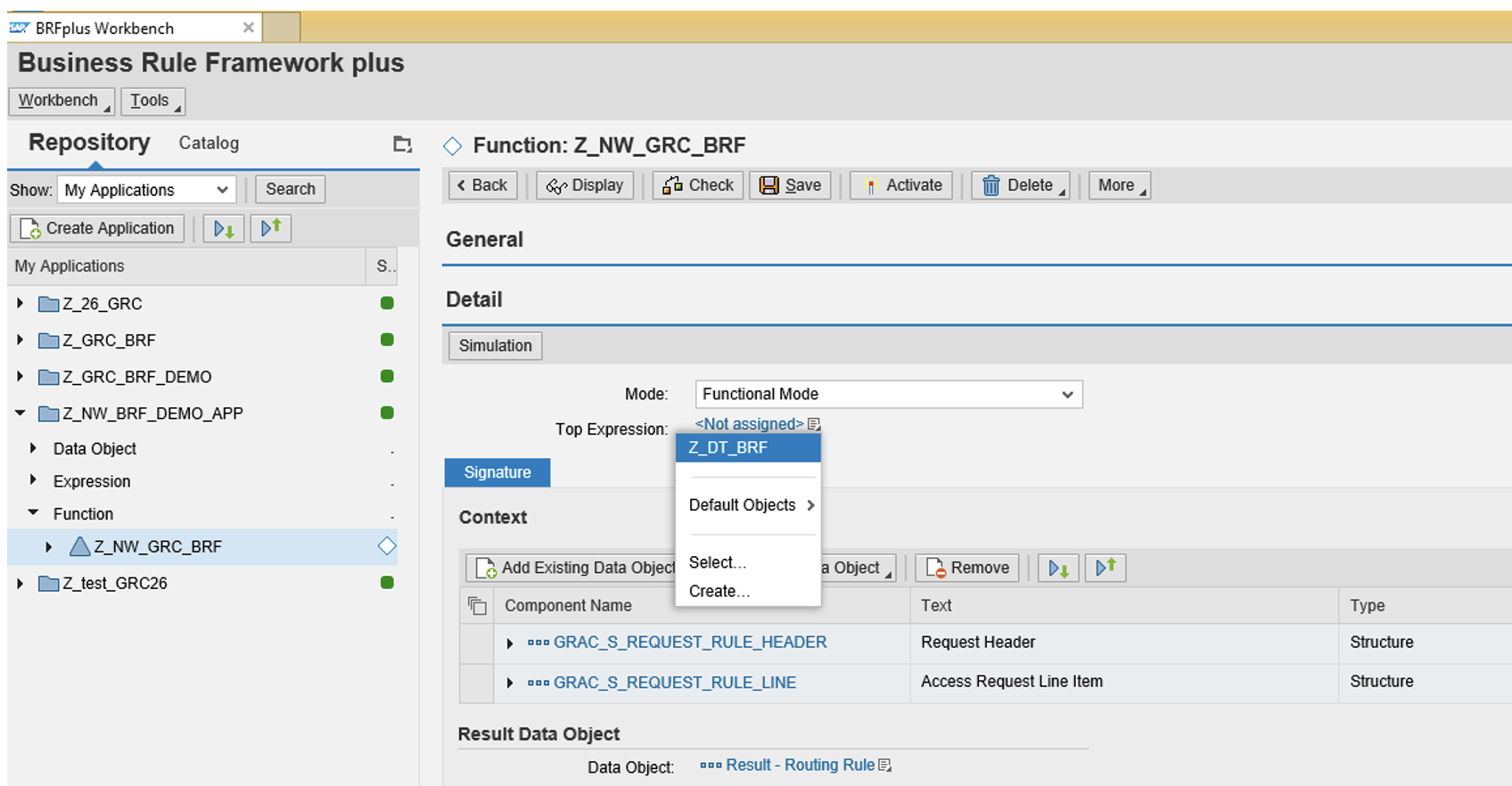1512x786 pixels.
Task: Click the move down arrow in Context toolbar
Action: (1059, 568)
